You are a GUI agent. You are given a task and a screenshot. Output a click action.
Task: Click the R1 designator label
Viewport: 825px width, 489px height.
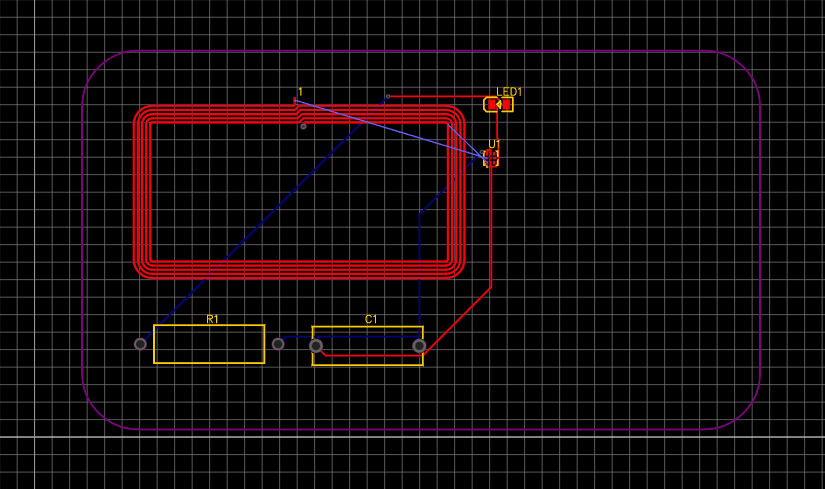[x=212, y=319]
